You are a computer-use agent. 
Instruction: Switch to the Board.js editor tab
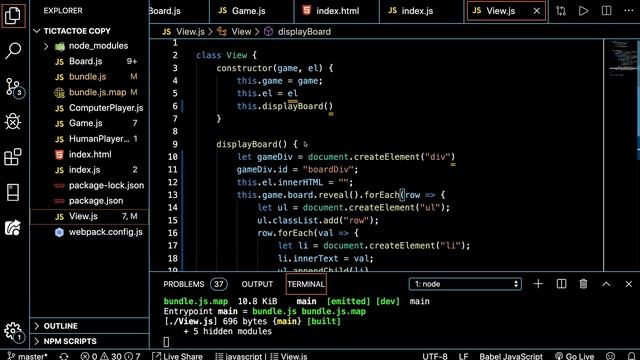179,11
